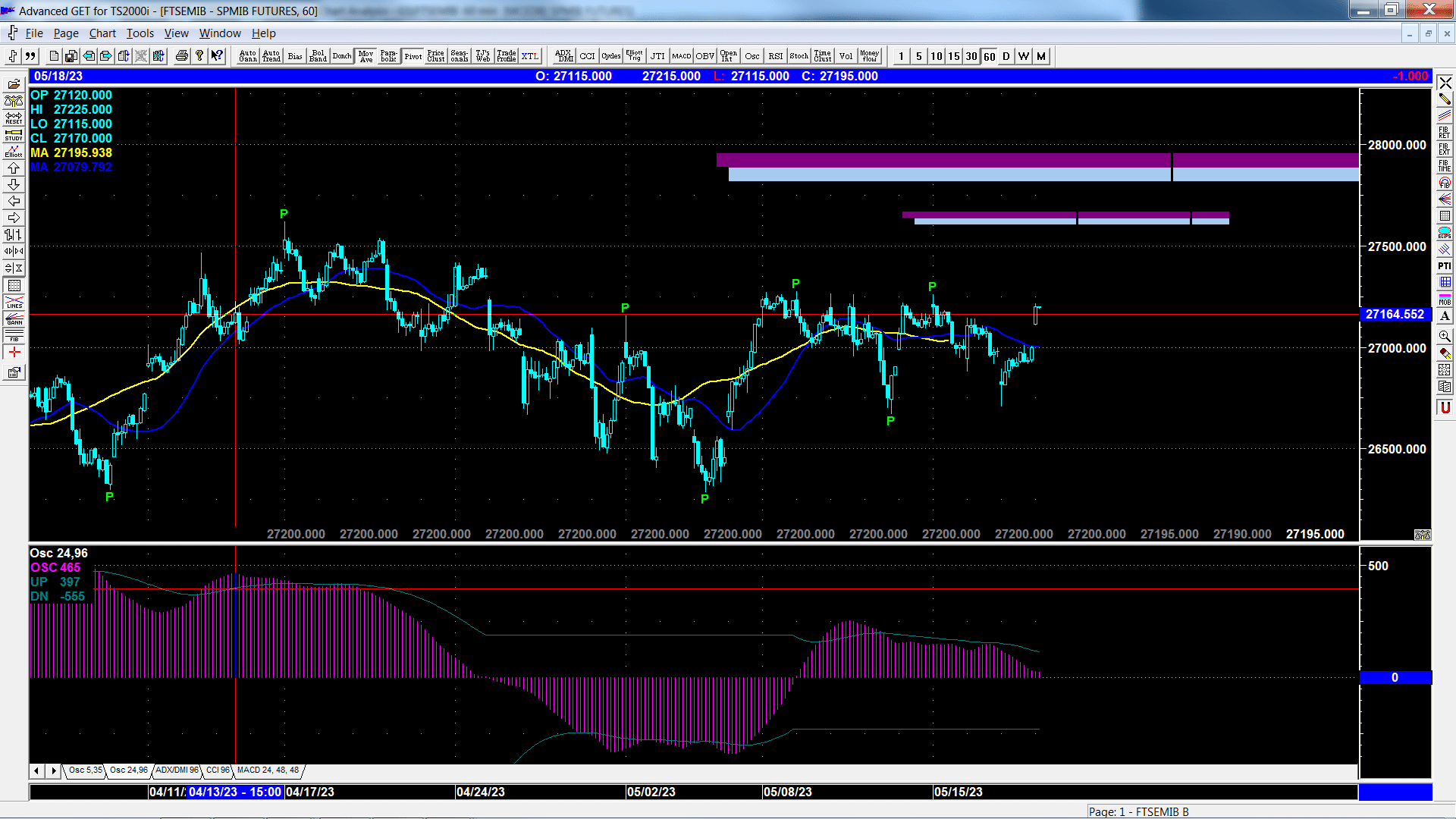Viewport: 1456px width, 819px height.
Task: Select the FIB RET retracement tool
Action: pos(1445,132)
